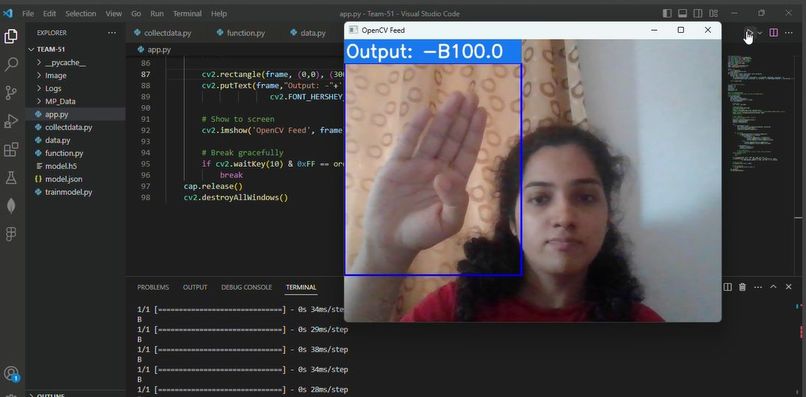Open Explorer more actions ellipsis

(x=112, y=32)
